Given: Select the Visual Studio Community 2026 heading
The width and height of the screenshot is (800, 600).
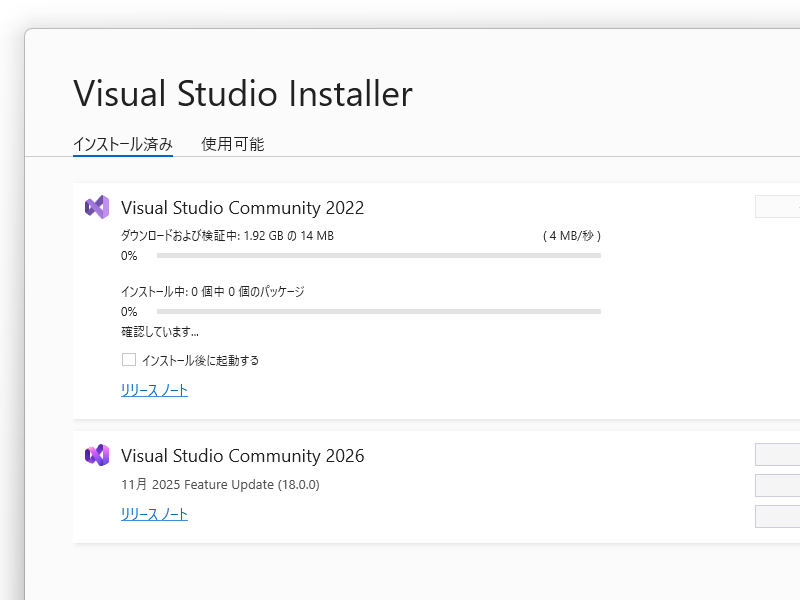Looking at the screenshot, I should [241, 455].
